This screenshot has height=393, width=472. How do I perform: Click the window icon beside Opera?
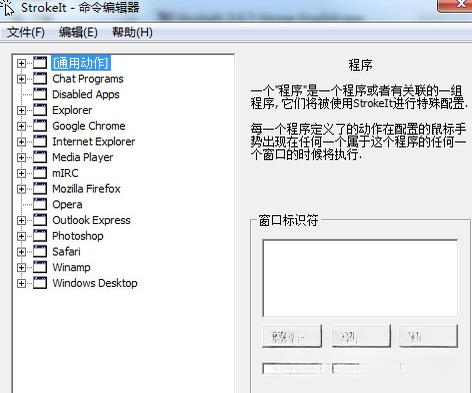click(40, 204)
